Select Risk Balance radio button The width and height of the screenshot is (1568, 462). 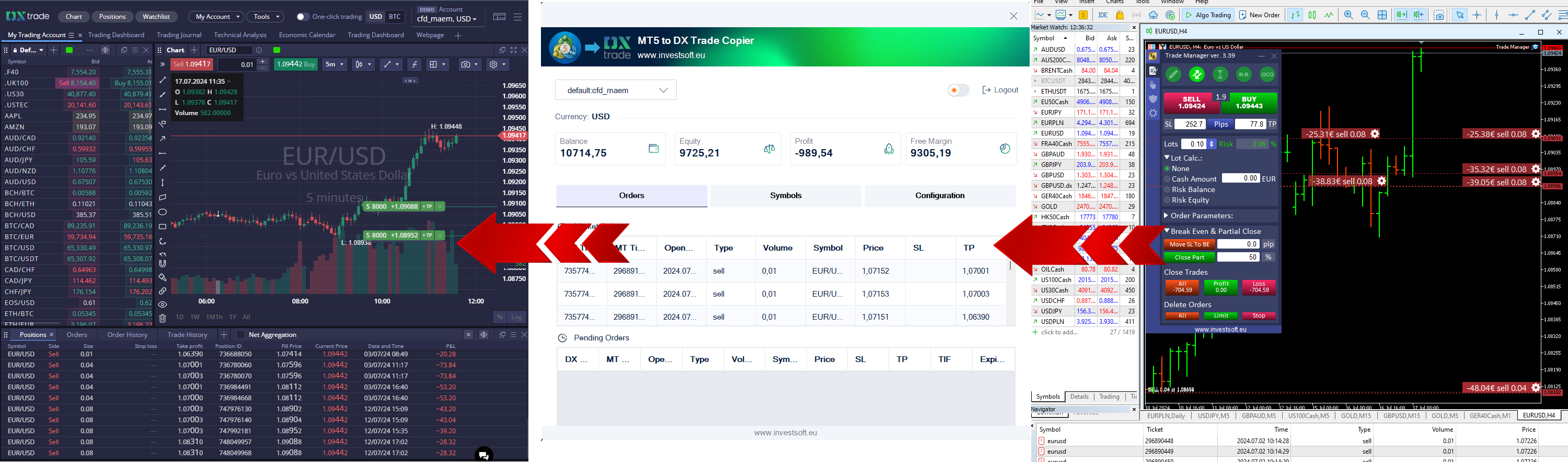[x=1168, y=189]
